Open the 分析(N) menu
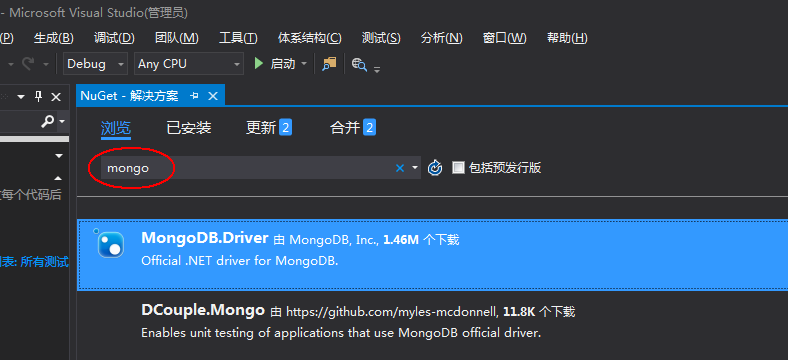 click(x=442, y=38)
